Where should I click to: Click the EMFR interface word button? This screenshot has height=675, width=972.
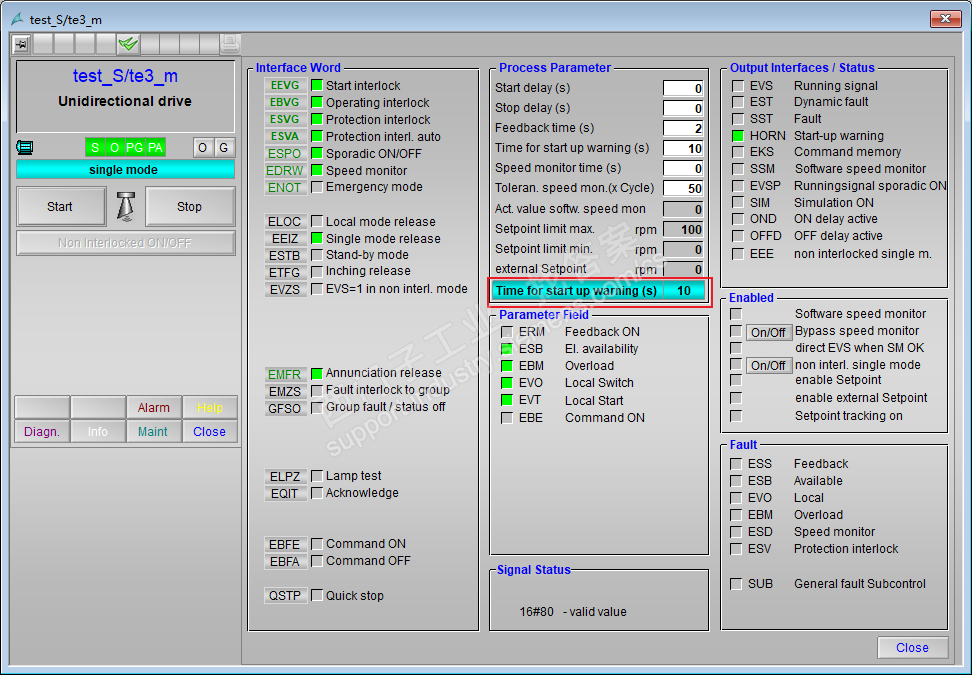(x=285, y=374)
